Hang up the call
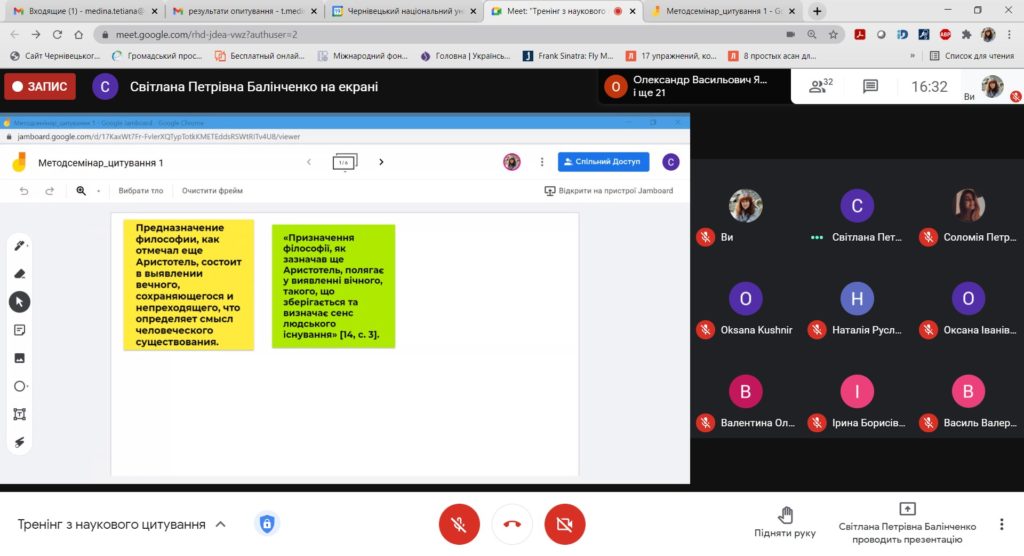Screen dimensions: 1024x556 click(x=512, y=524)
